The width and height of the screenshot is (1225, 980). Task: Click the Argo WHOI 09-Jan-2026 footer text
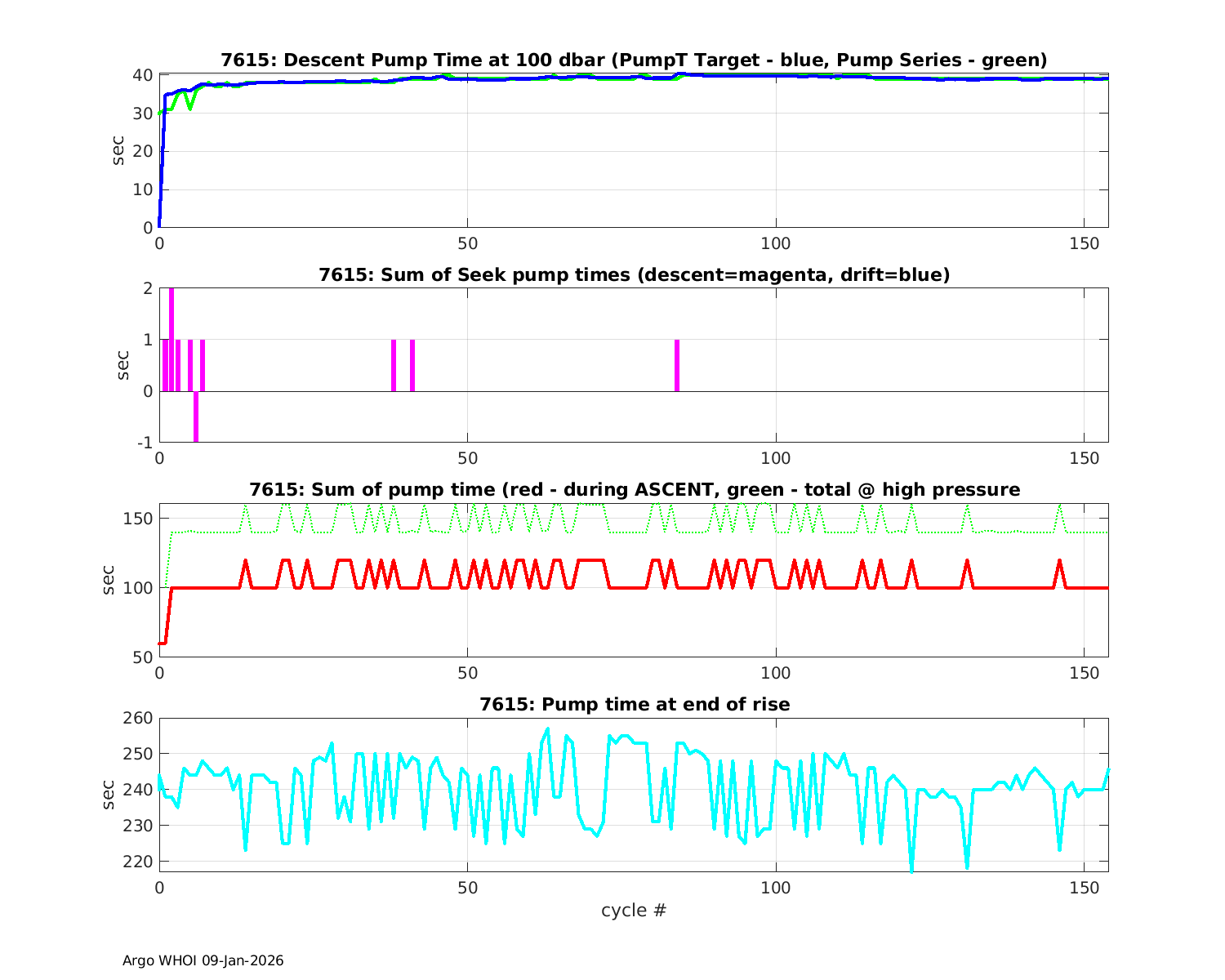203,961
